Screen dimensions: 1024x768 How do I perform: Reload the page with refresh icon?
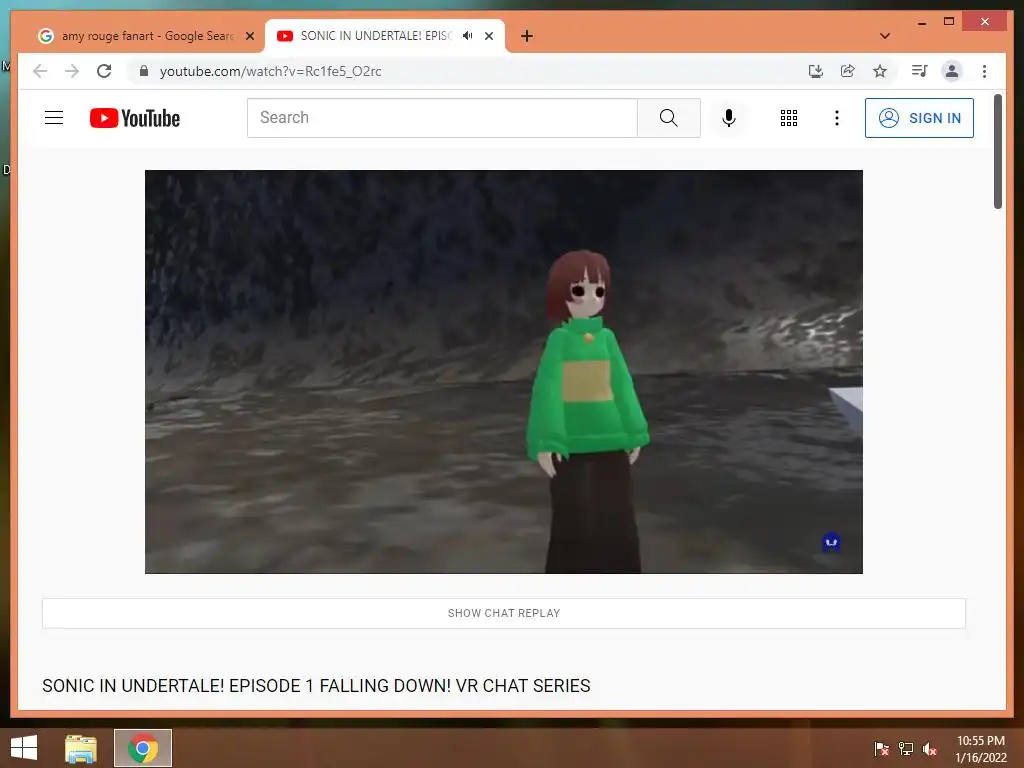point(104,71)
